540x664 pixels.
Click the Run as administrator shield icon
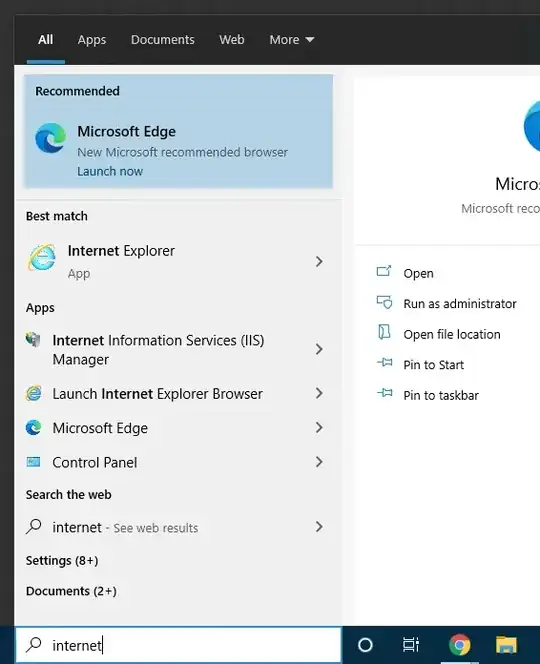(x=385, y=302)
